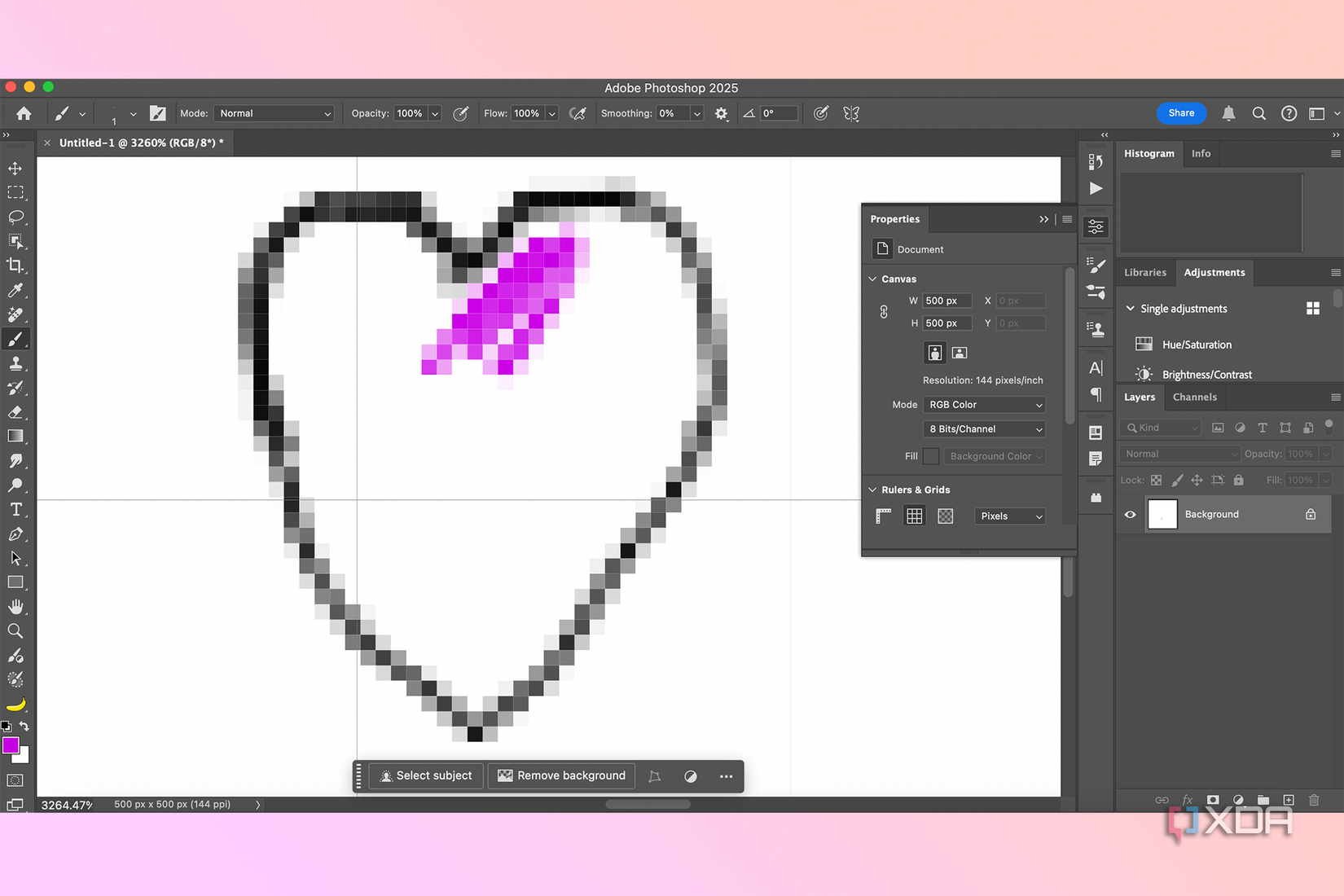Click the Share button

[x=1181, y=113]
